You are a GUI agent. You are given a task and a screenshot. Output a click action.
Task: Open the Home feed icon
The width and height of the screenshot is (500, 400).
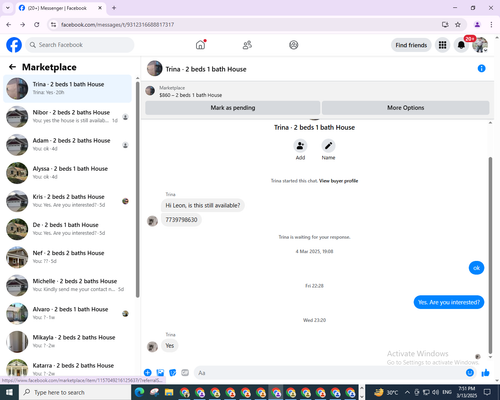pos(200,45)
